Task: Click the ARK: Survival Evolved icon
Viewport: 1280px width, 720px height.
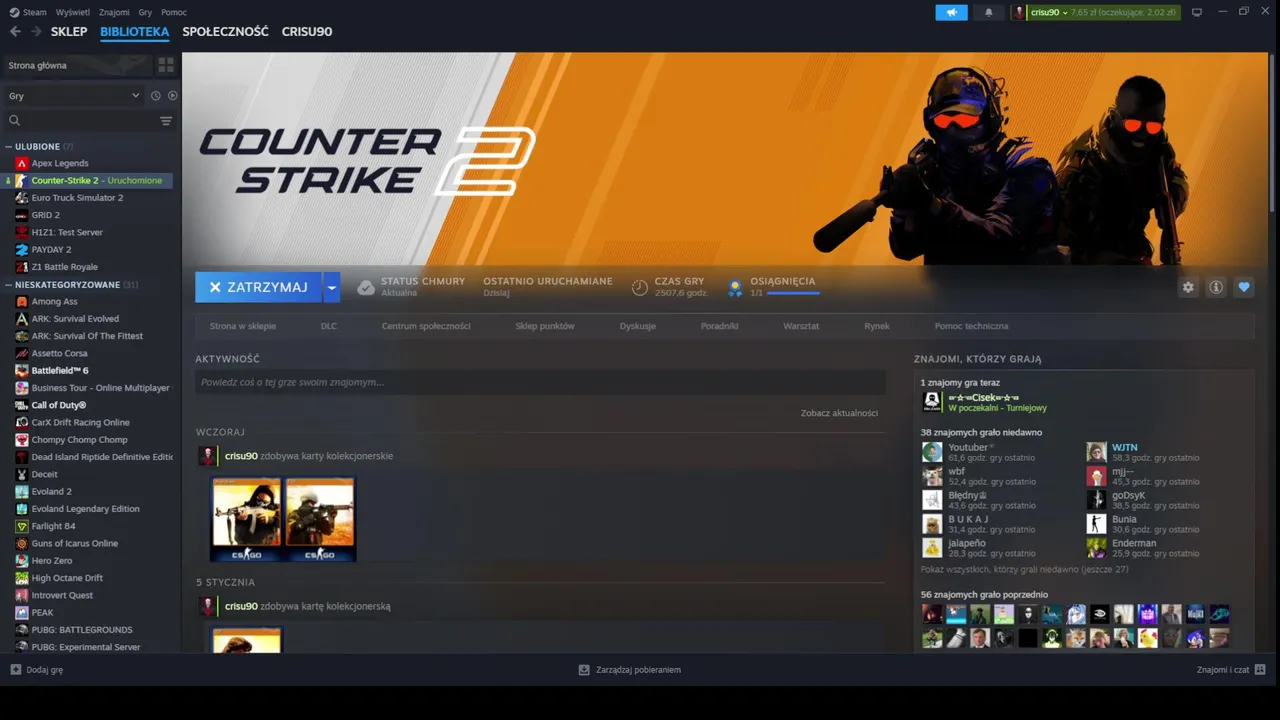Action: (22, 319)
